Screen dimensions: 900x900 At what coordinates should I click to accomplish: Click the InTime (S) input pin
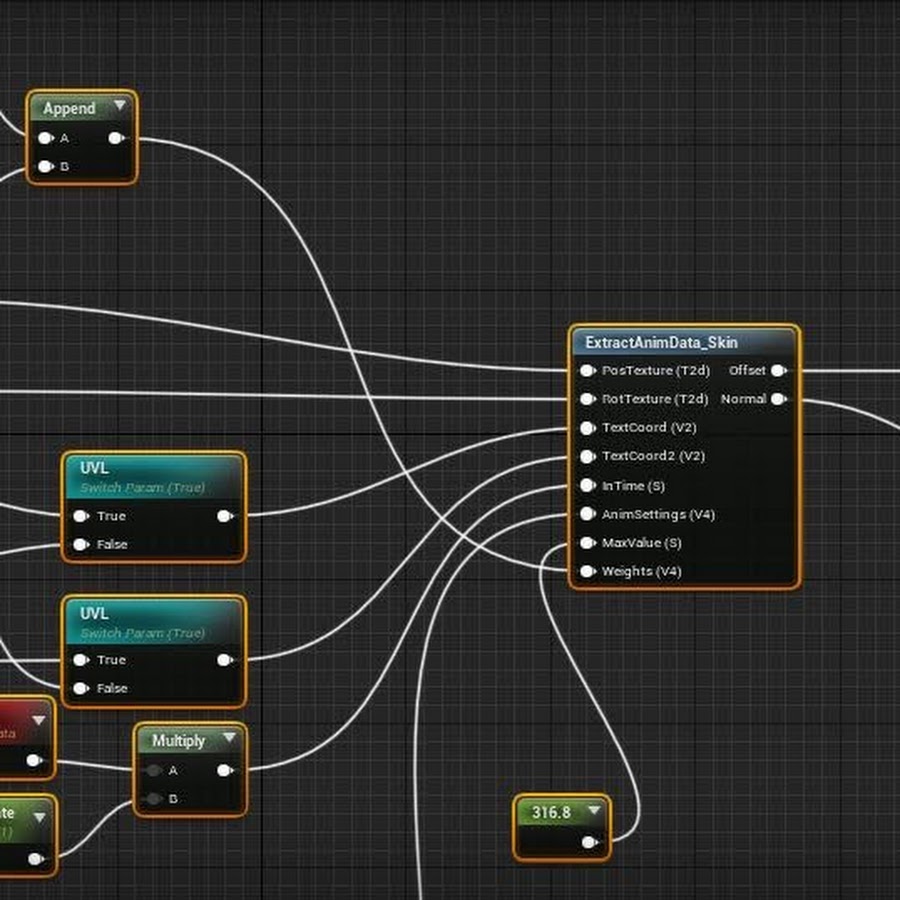587,486
